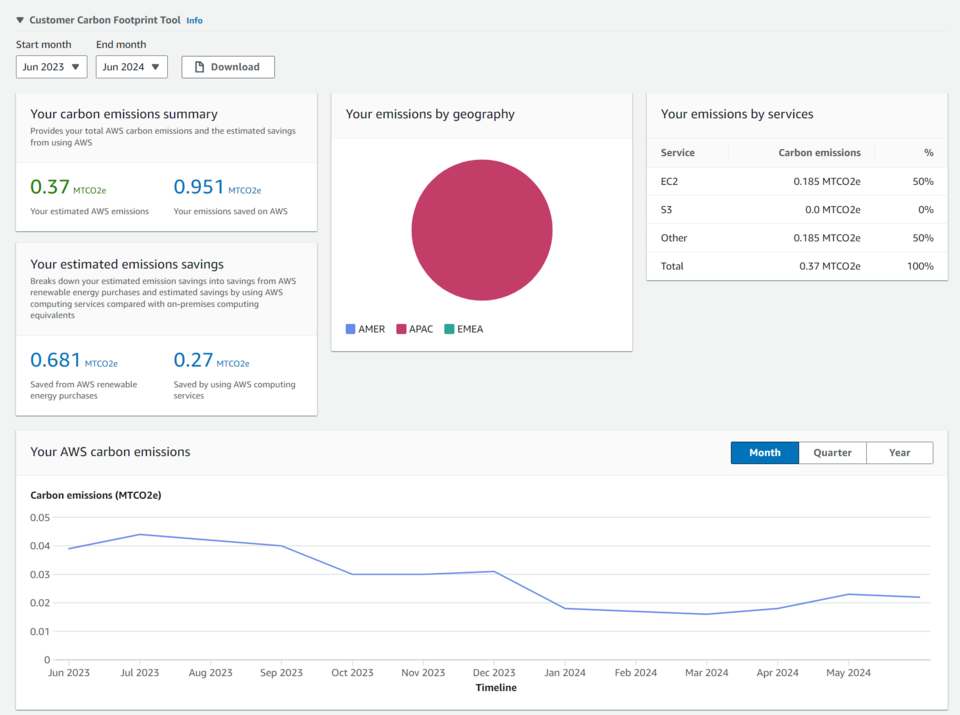This screenshot has width=960, height=715.
Task: Click the Download button
Action: tap(228, 67)
